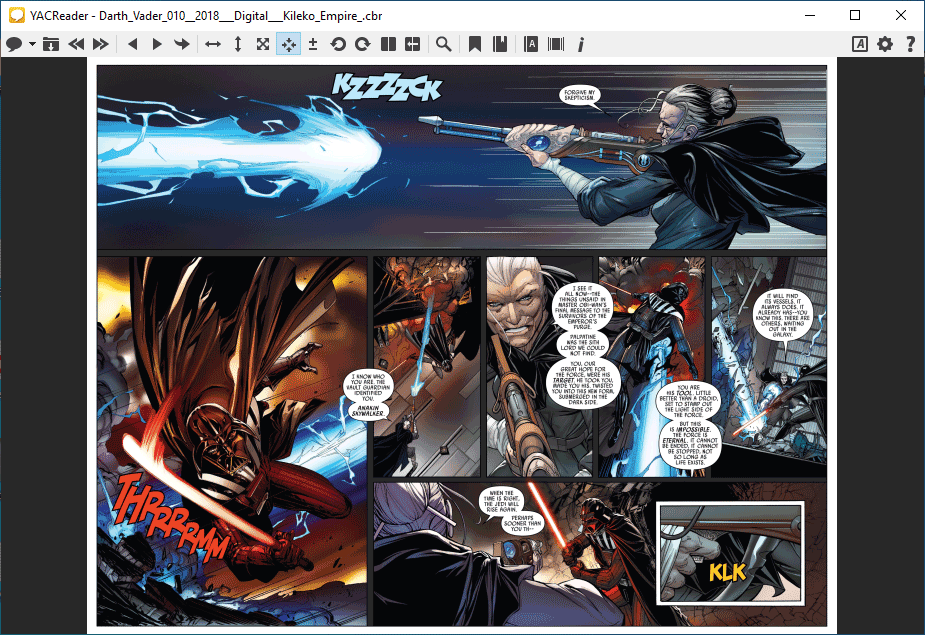
Task: Open the dictionary/translator book icon
Action: [x=531, y=44]
